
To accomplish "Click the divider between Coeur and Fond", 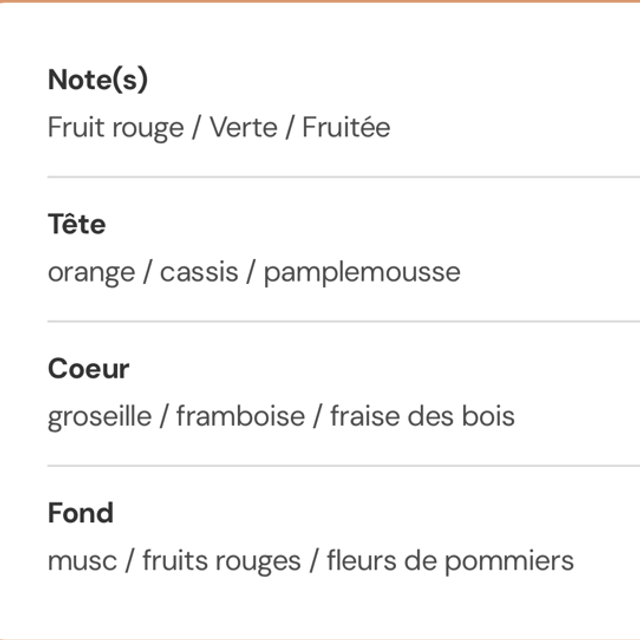I will click(340, 465).
